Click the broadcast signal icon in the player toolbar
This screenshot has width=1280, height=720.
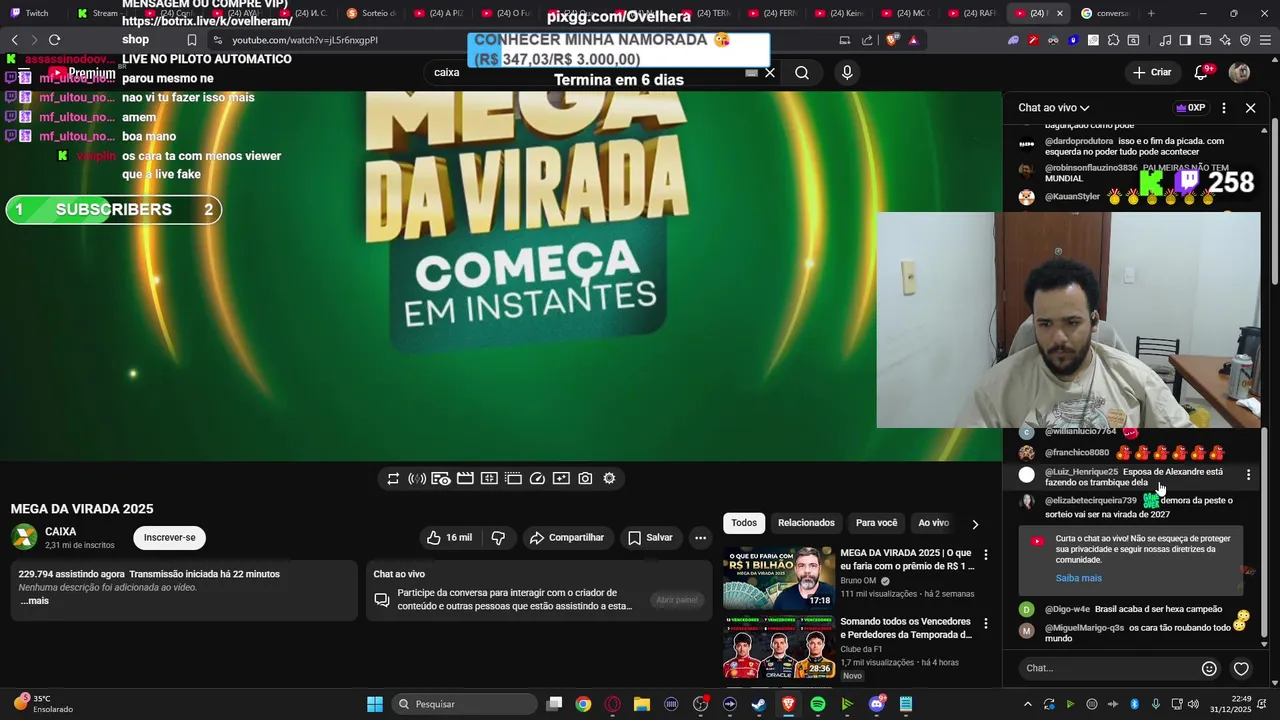(417, 479)
